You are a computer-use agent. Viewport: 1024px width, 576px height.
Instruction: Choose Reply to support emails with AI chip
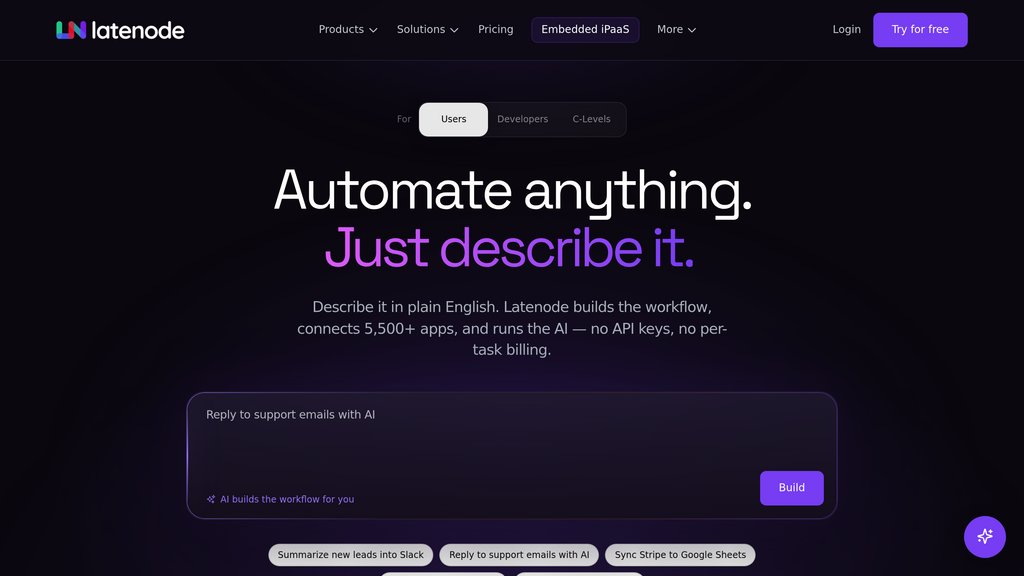click(x=519, y=555)
